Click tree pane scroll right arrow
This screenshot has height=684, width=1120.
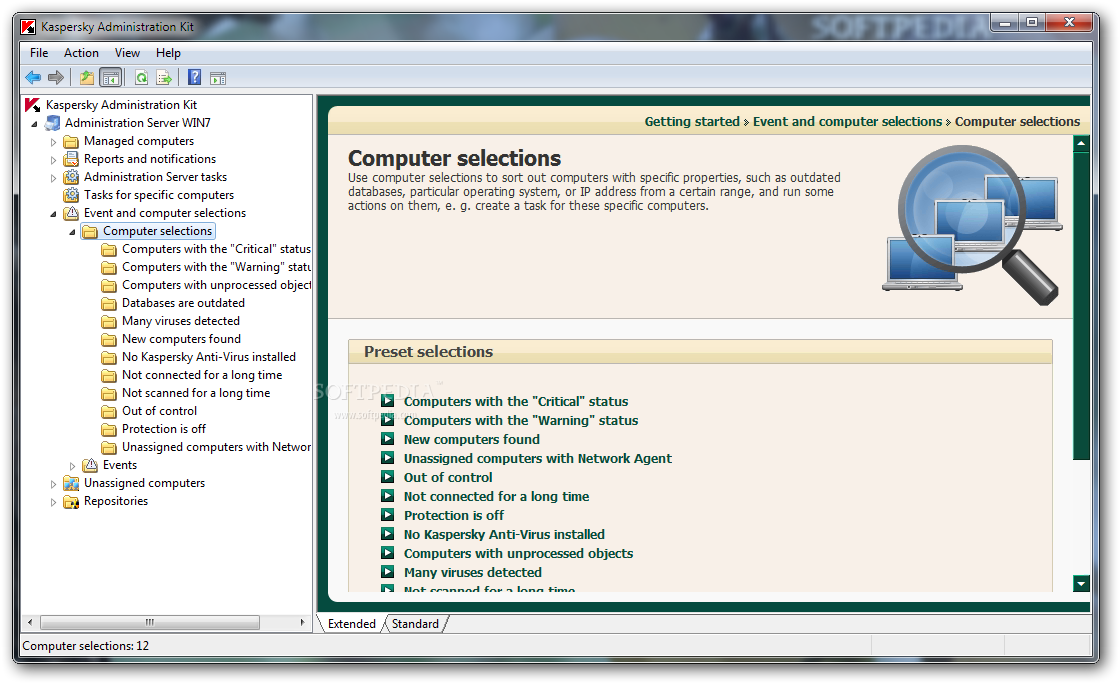click(302, 623)
